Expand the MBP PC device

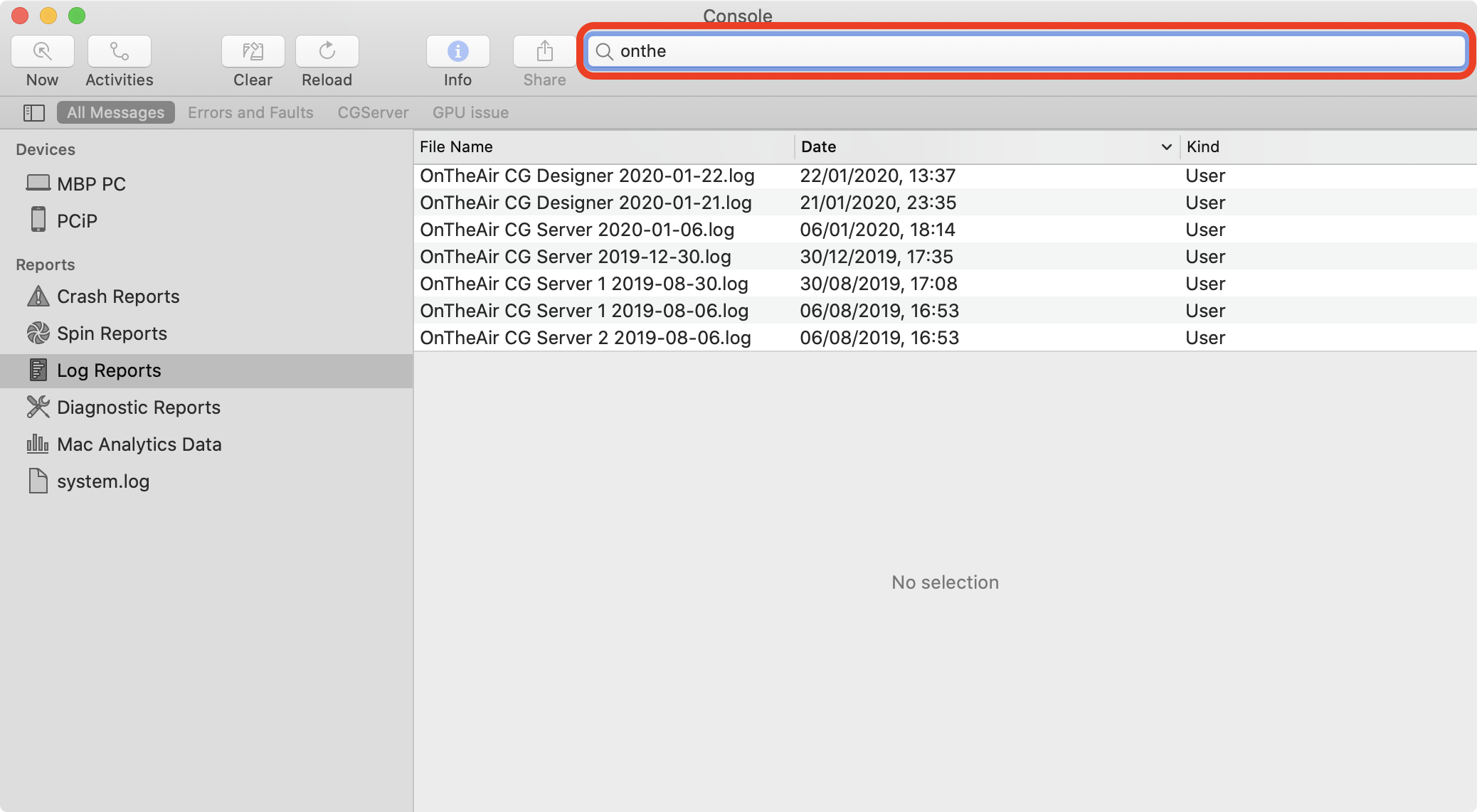point(91,183)
